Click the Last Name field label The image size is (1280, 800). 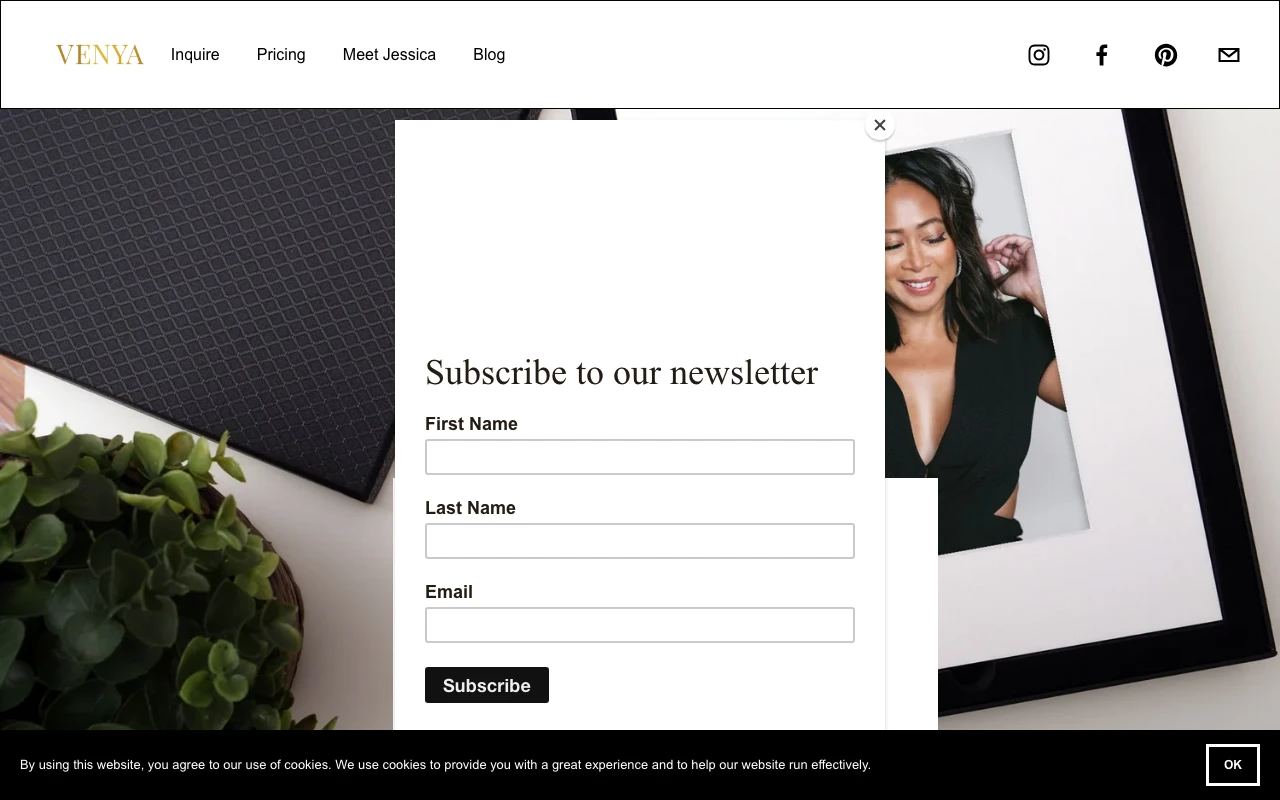click(x=470, y=508)
